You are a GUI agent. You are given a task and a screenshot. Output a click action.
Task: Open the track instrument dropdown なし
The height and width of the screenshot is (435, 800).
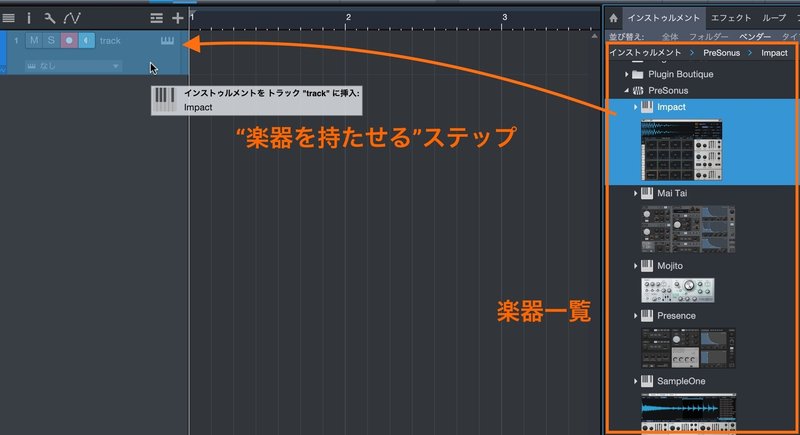pos(73,66)
